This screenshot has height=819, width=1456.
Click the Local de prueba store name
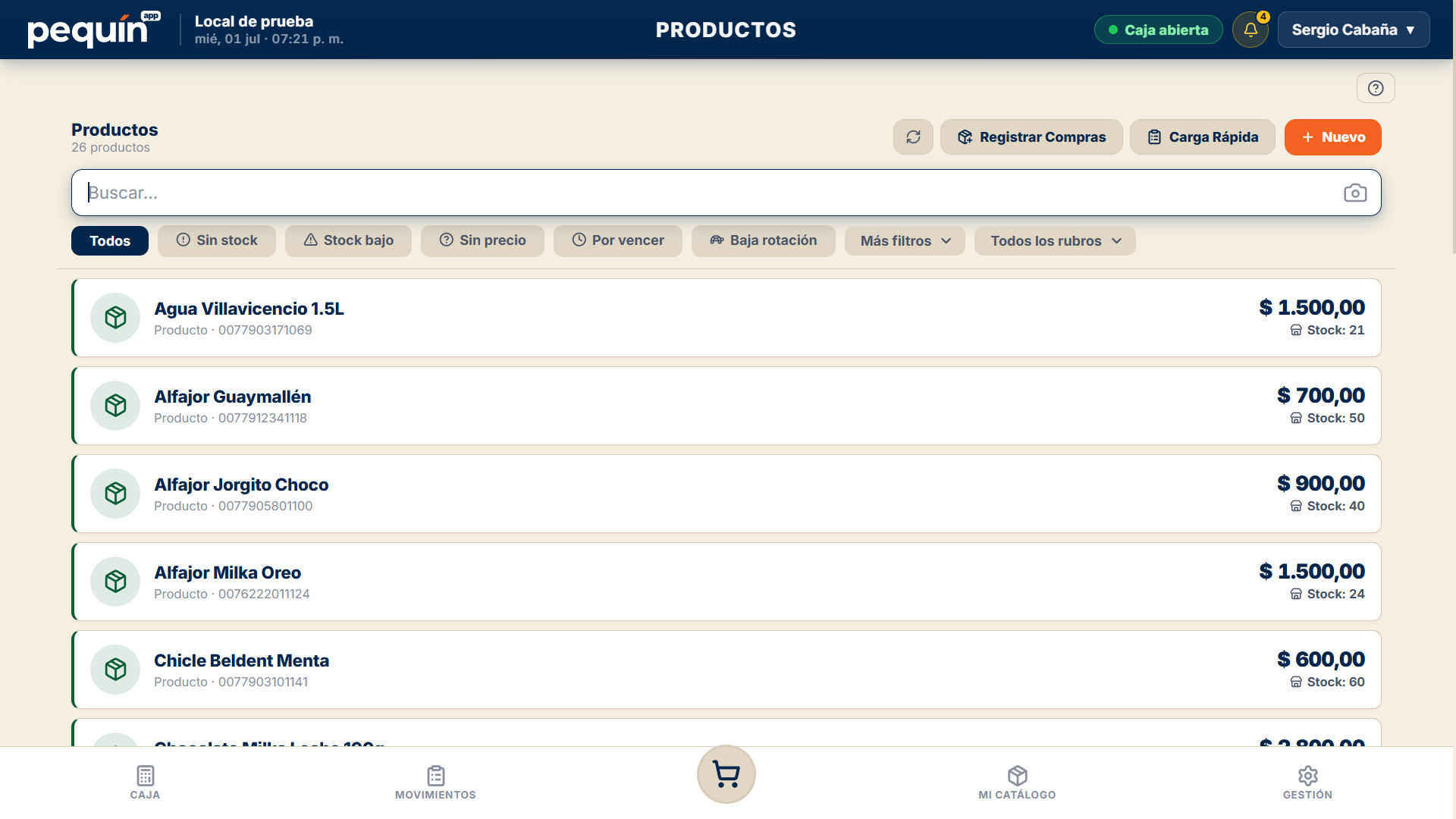point(254,21)
